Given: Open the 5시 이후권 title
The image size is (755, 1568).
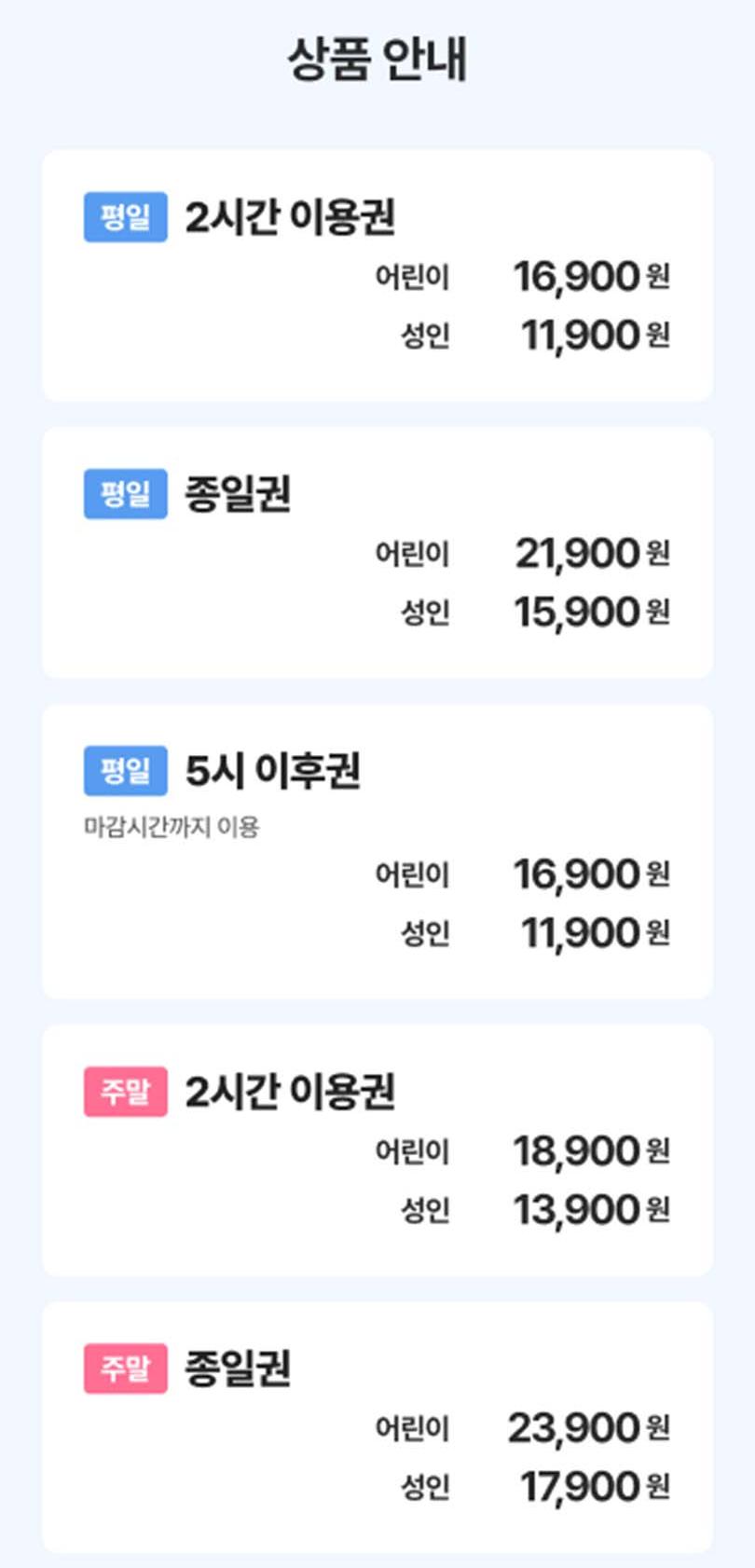Looking at the screenshot, I should (272, 771).
